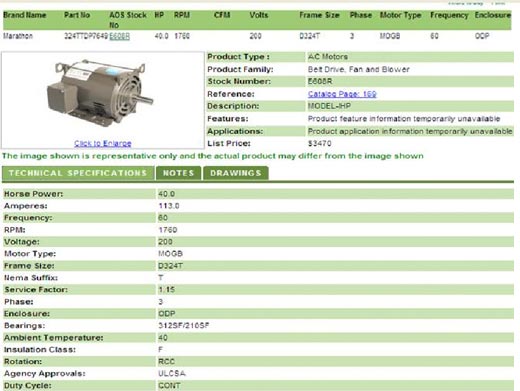Open the Drawings tab
Viewport: 520px width, 391px height.
pyautogui.click(x=236, y=173)
